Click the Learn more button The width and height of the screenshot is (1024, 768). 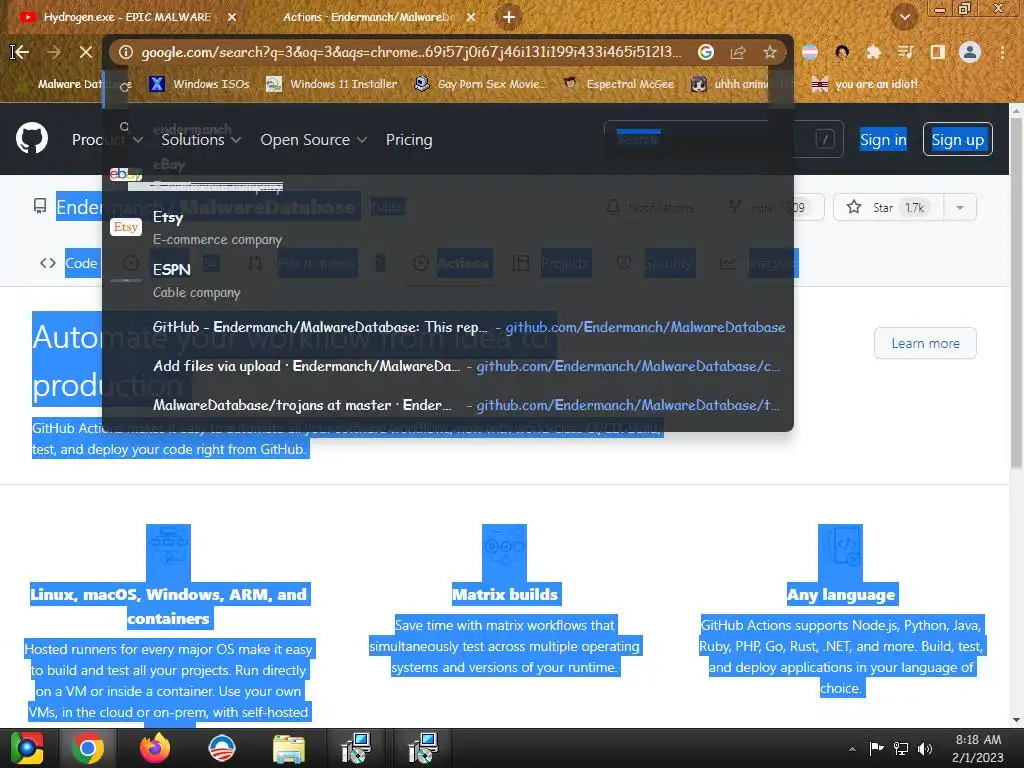point(925,343)
